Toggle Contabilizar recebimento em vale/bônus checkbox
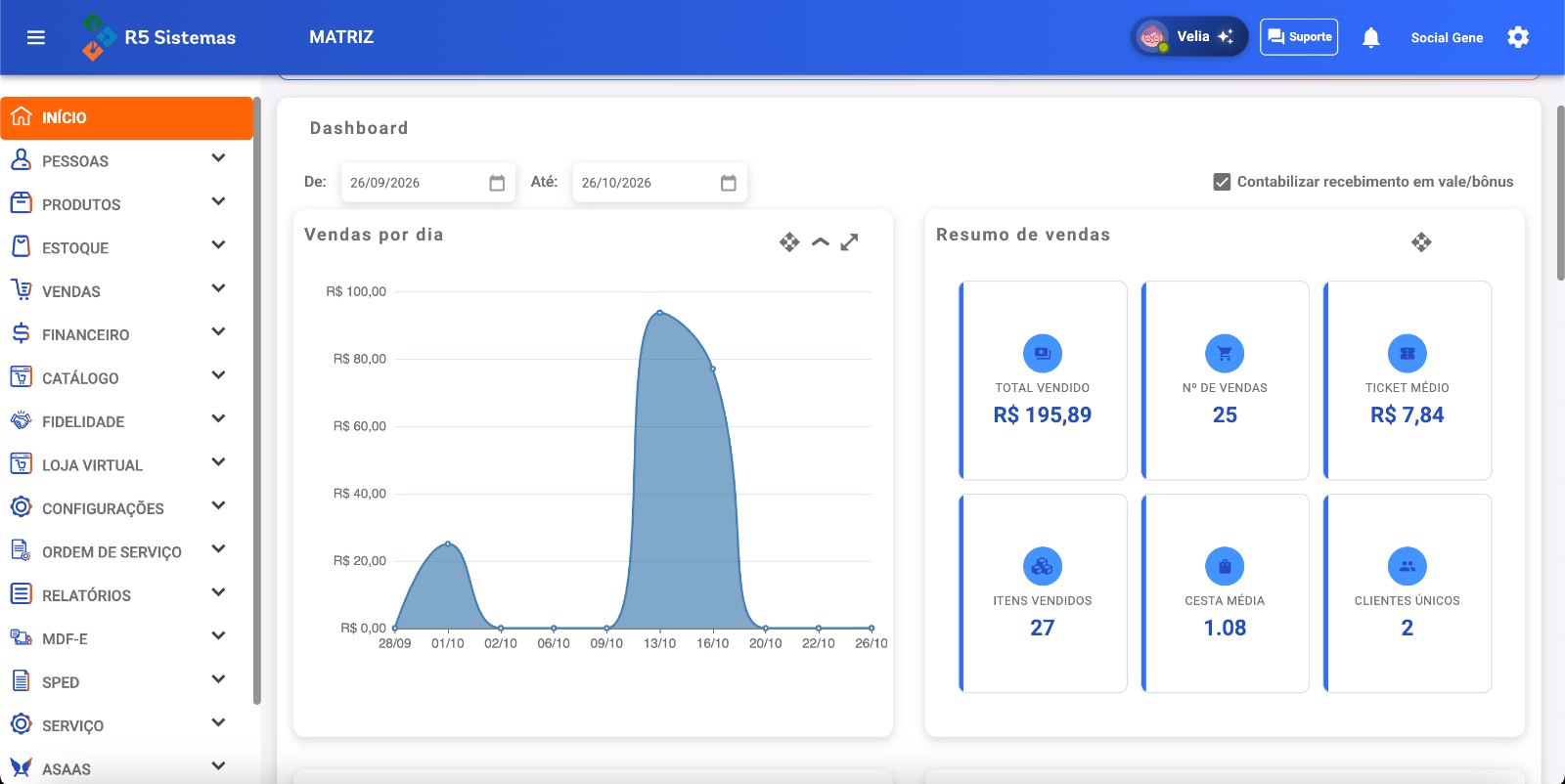Image resolution: width=1565 pixels, height=784 pixels. [1222, 182]
